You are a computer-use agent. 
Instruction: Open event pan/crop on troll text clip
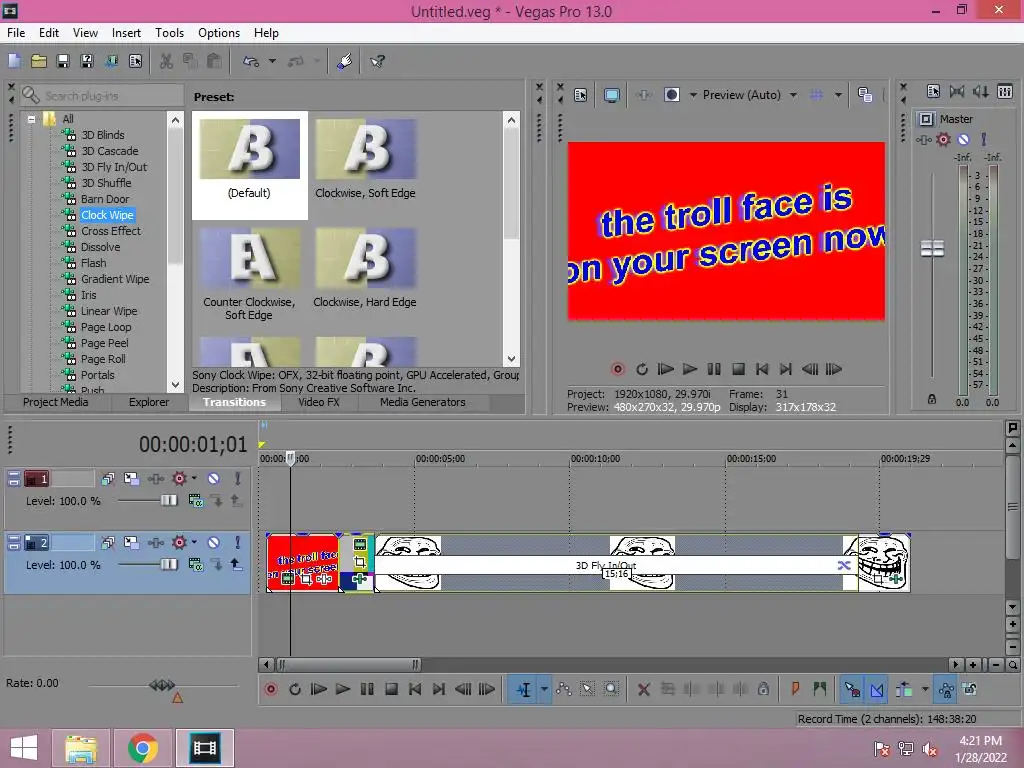tap(306, 579)
